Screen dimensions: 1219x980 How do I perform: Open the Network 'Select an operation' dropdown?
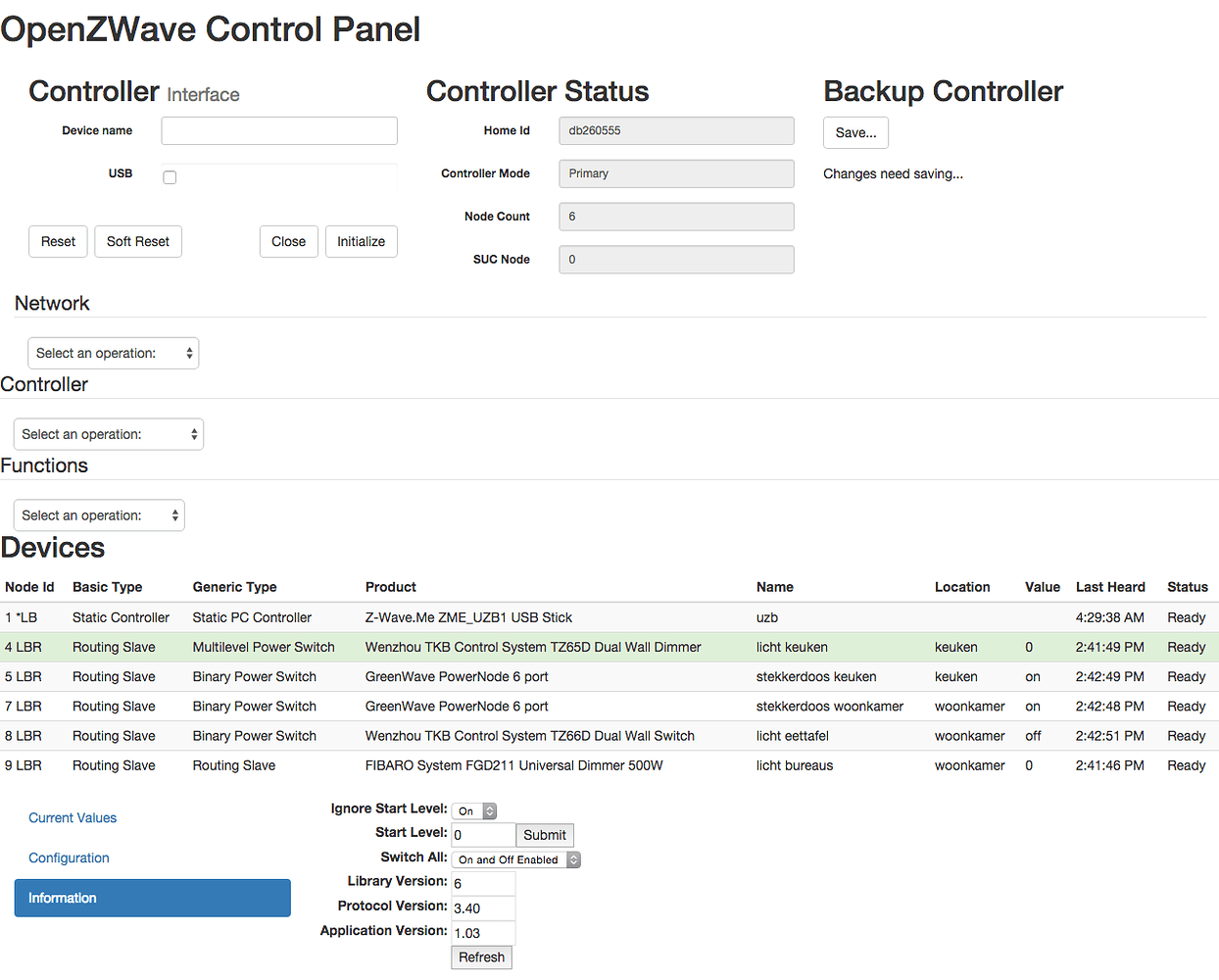click(x=113, y=353)
